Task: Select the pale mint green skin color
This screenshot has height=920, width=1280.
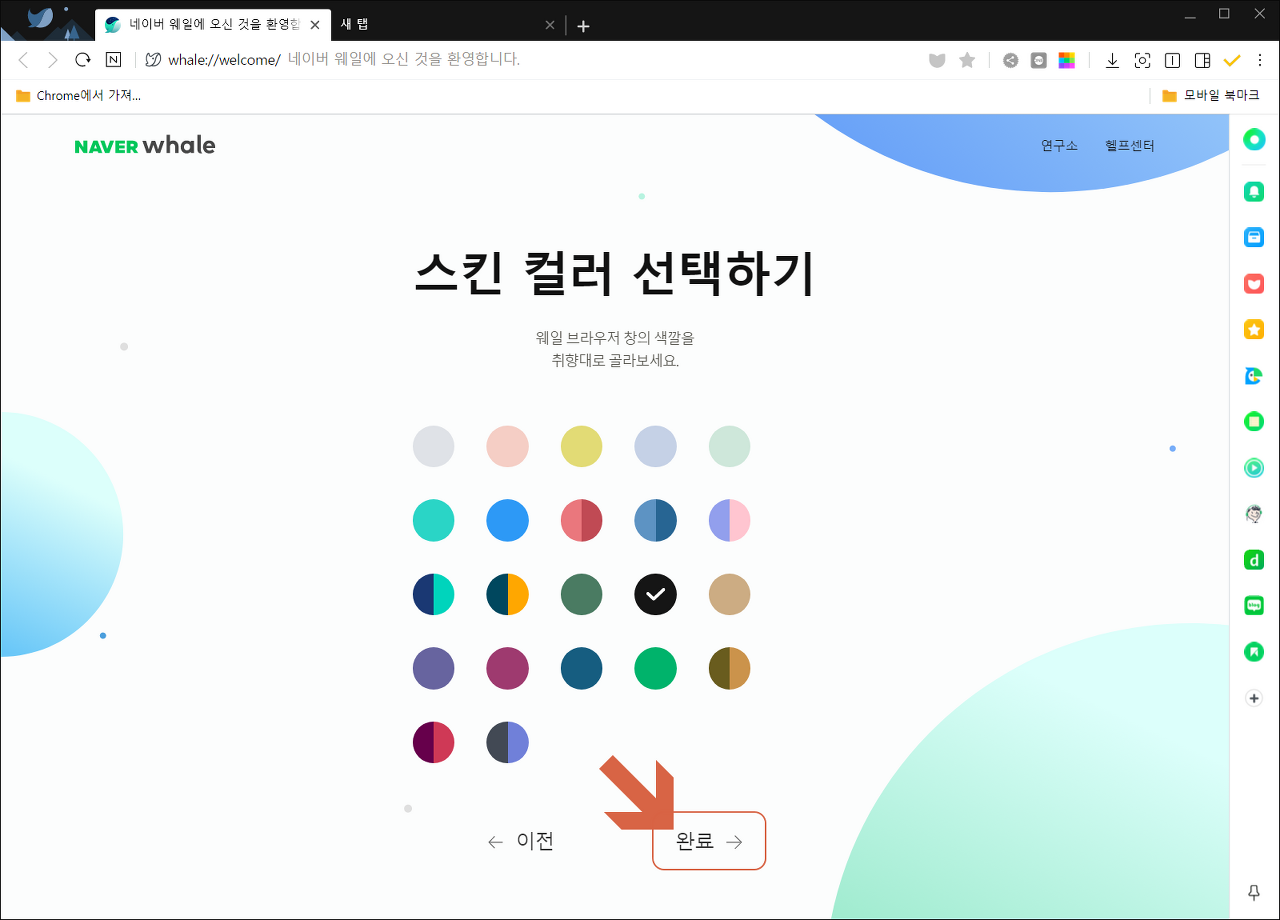Action: tap(729, 446)
